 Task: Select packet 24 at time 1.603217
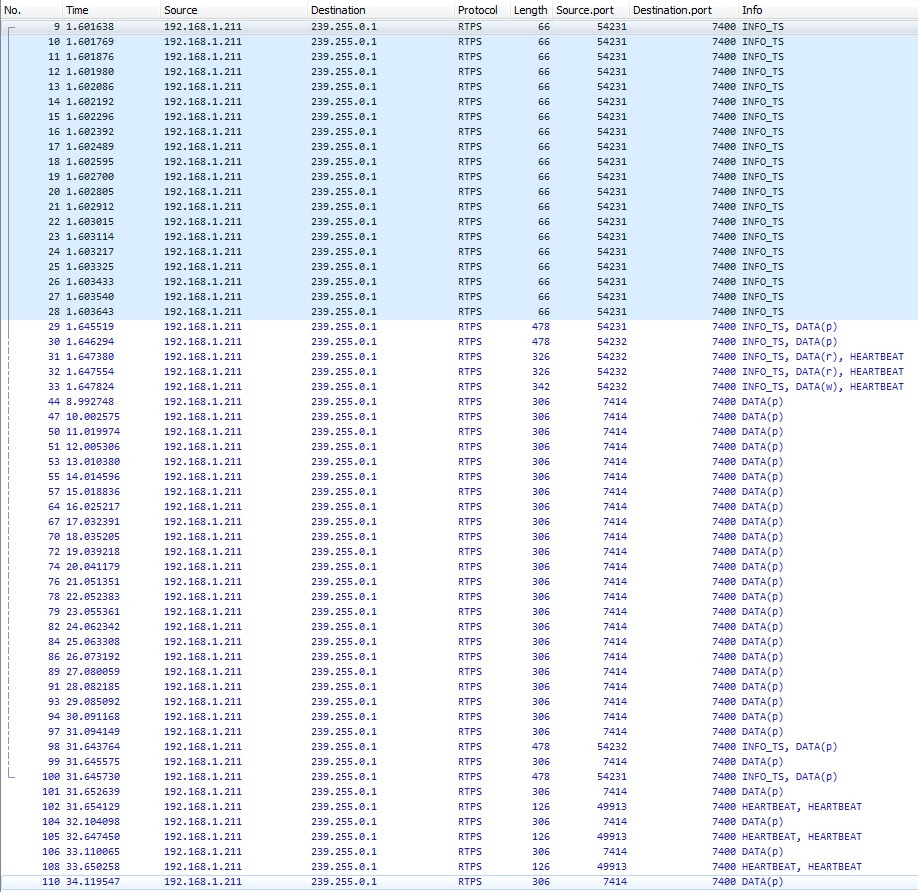point(459,252)
